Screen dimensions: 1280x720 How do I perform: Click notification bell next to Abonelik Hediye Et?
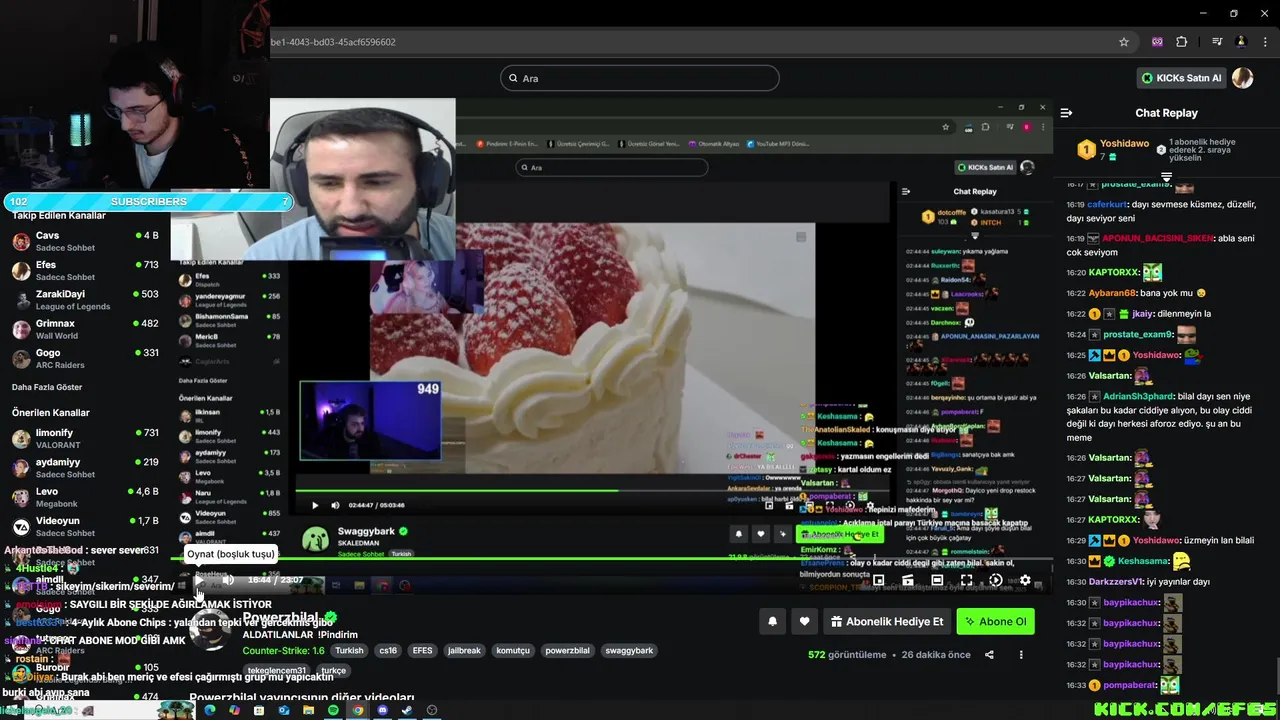coord(772,621)
